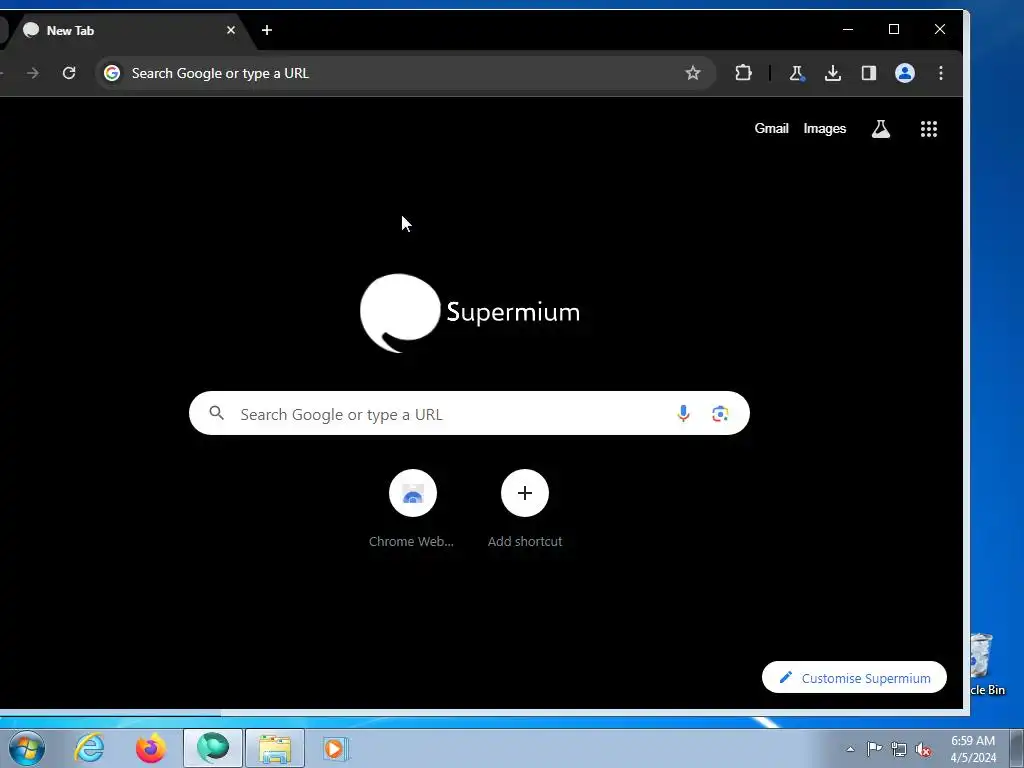Reload the page with the refresh icon
The width and height of the screenshot is (1024, 768).
69,73
